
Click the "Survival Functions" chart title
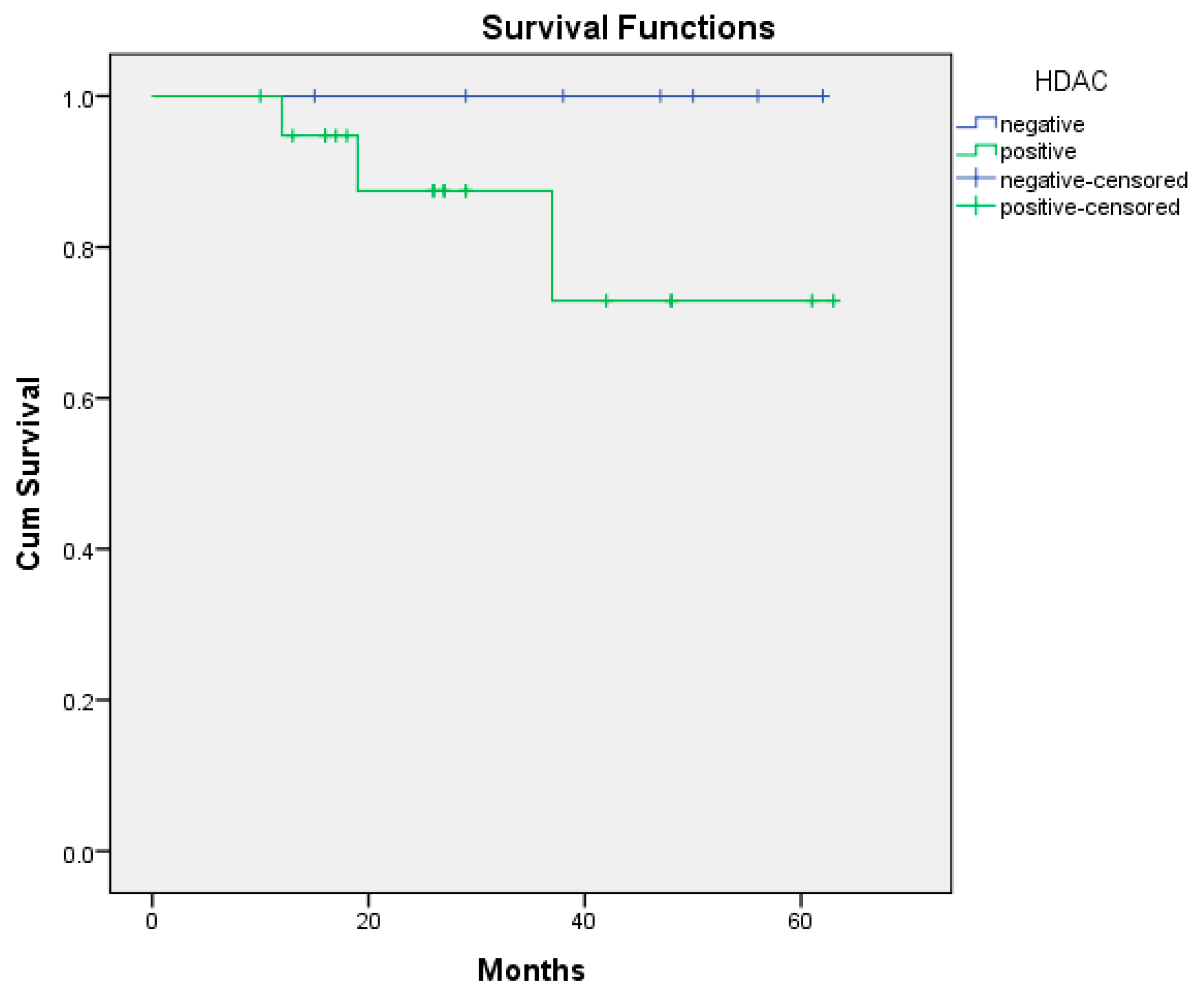[x=628, y=28]
